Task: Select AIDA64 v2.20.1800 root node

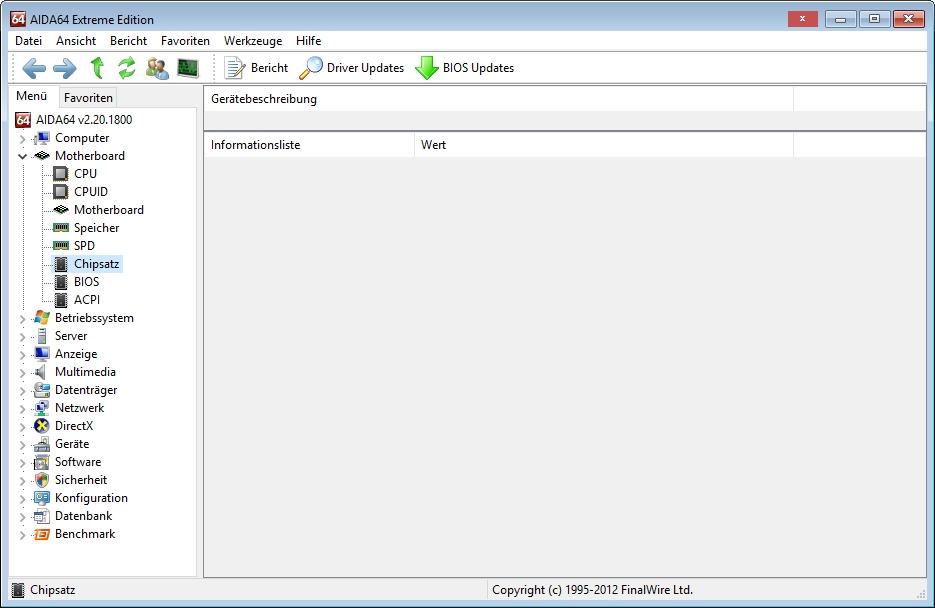Action: point(84,120)
